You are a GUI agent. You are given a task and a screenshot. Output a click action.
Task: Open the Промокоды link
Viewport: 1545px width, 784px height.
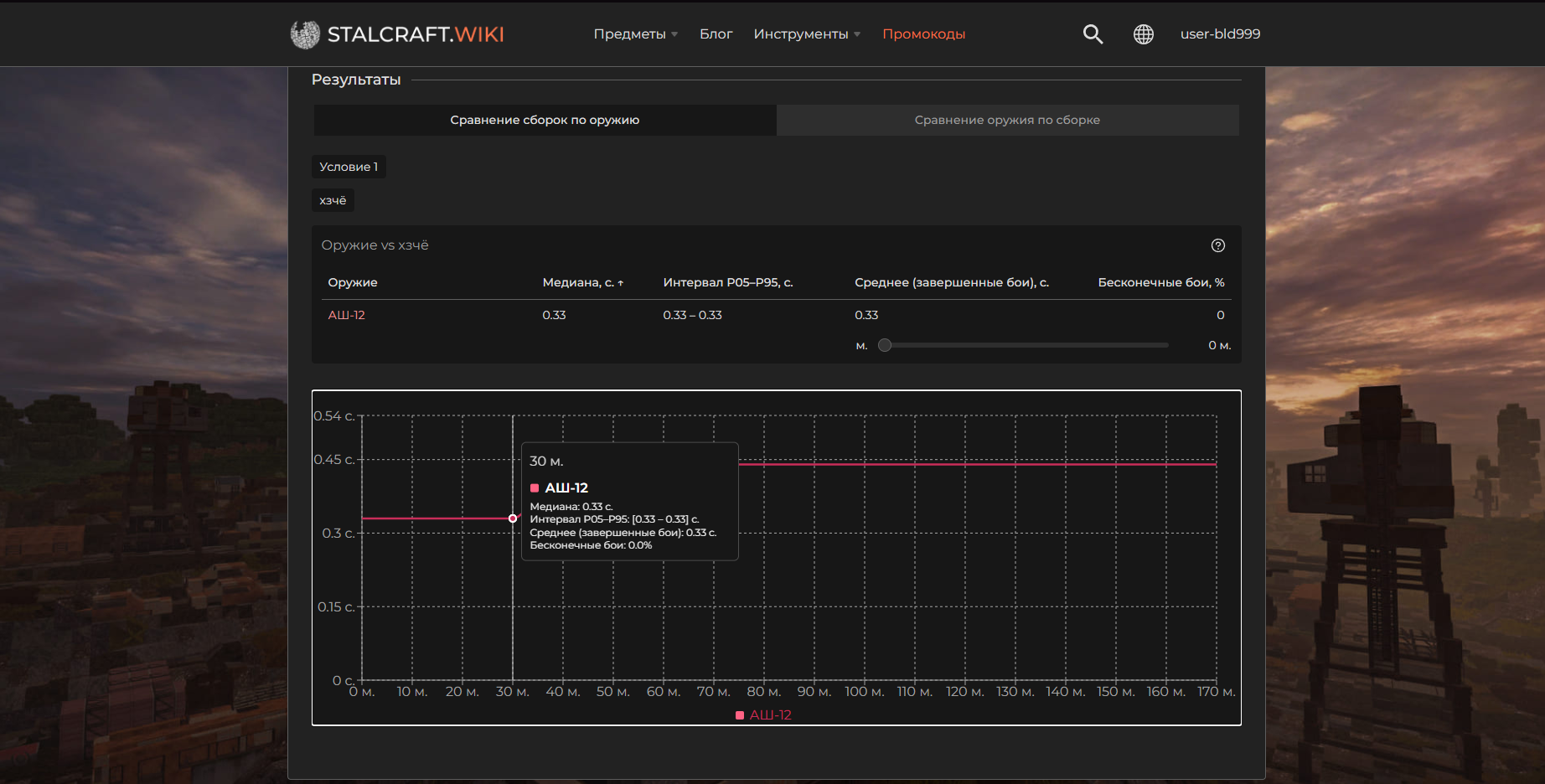click(923, 34)
